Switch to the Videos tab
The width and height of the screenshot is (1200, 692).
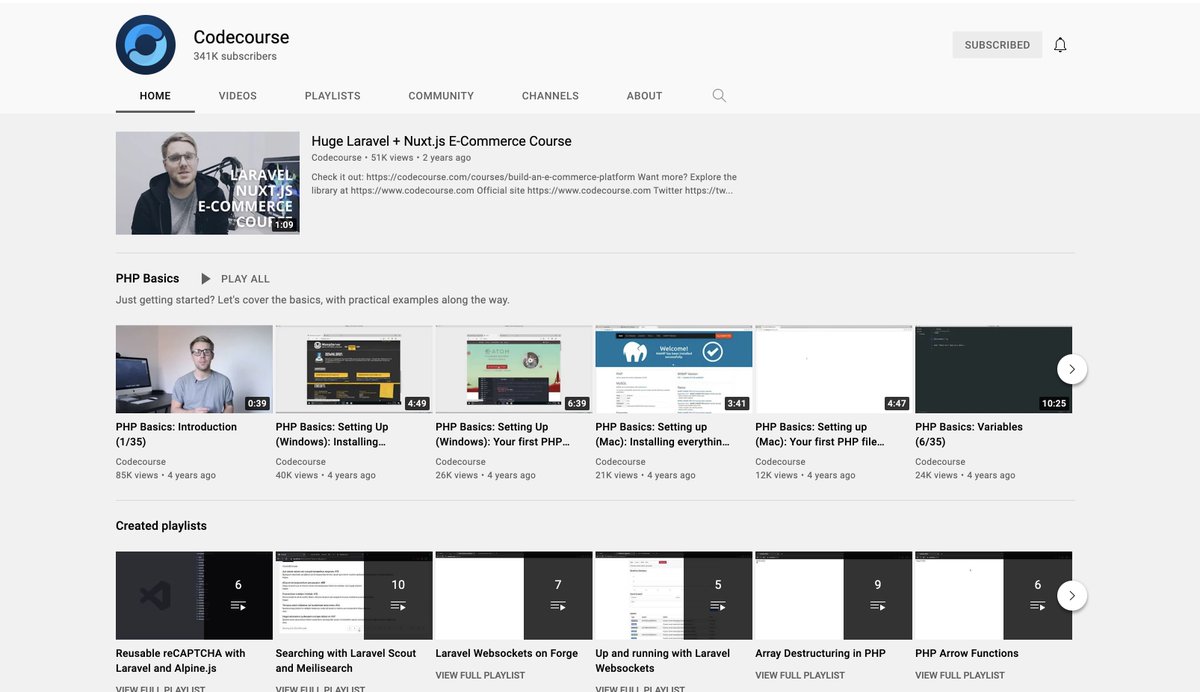238,96
